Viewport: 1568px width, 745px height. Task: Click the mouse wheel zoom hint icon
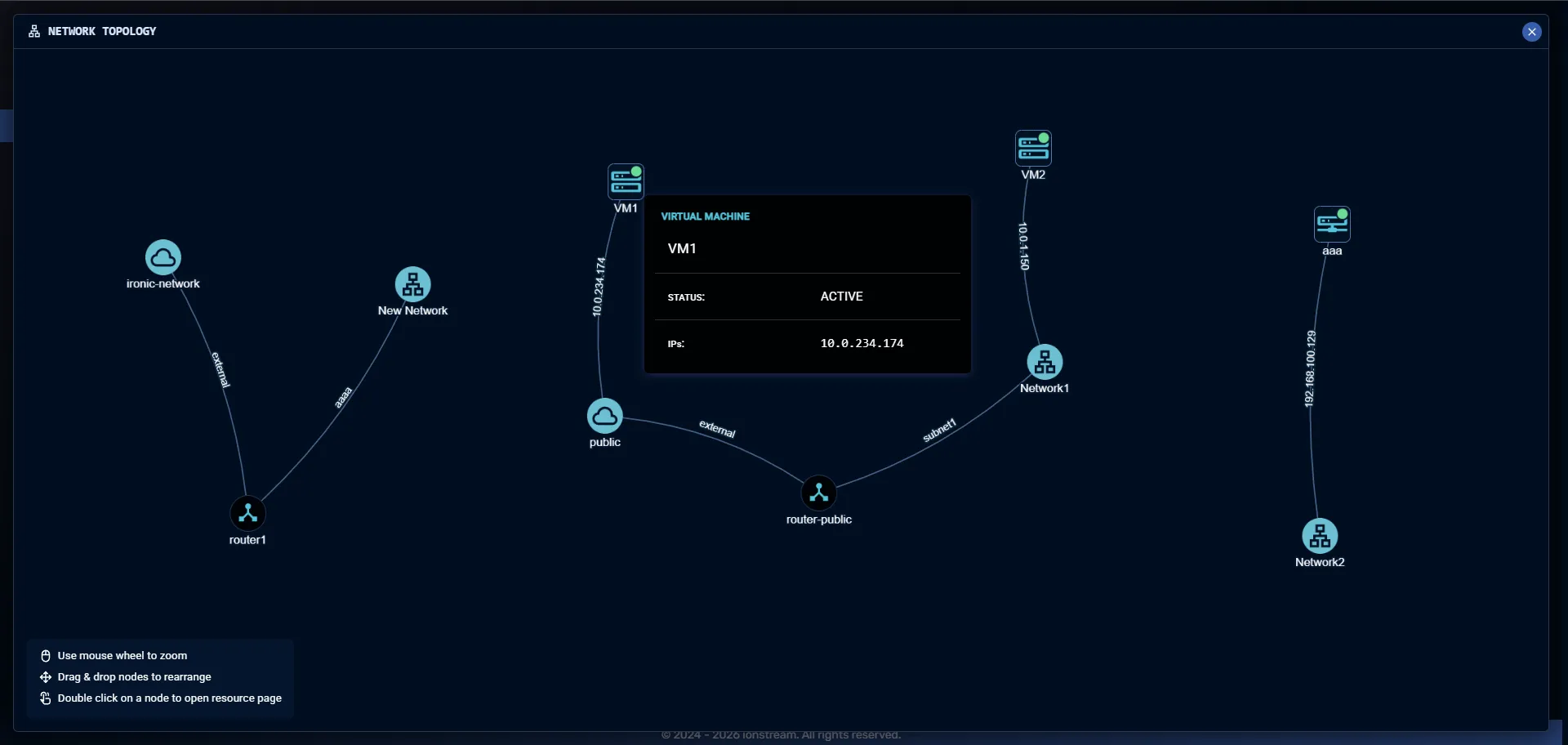coord(46,656)
